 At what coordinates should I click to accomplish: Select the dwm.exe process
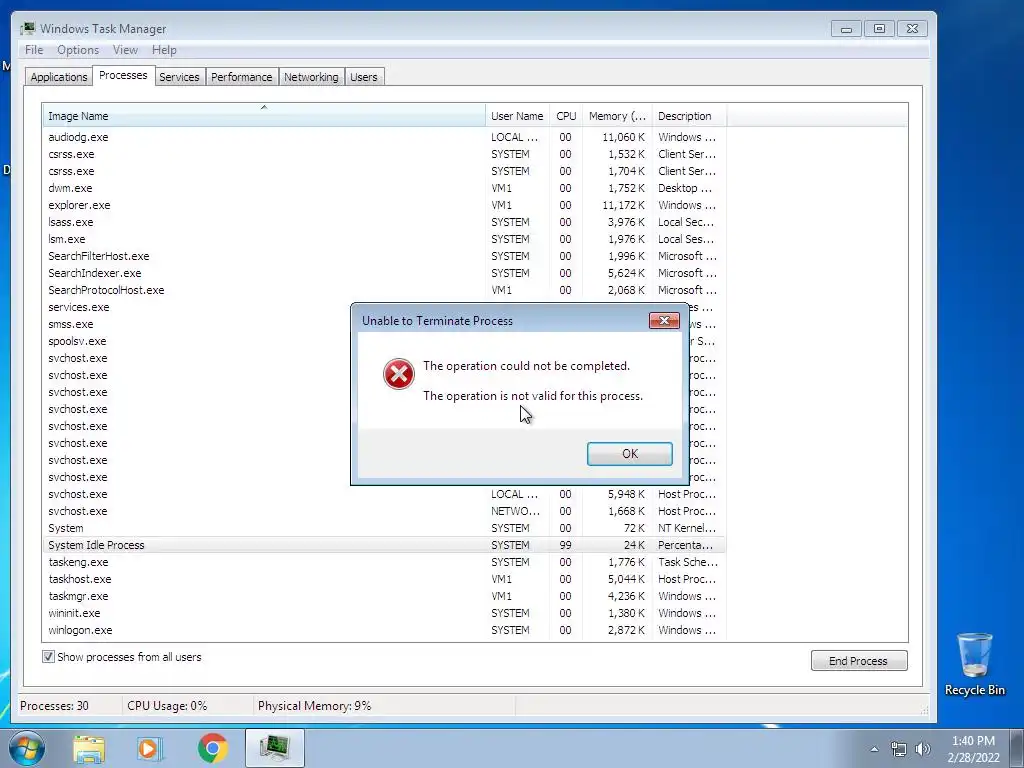(x=384, y=188)
